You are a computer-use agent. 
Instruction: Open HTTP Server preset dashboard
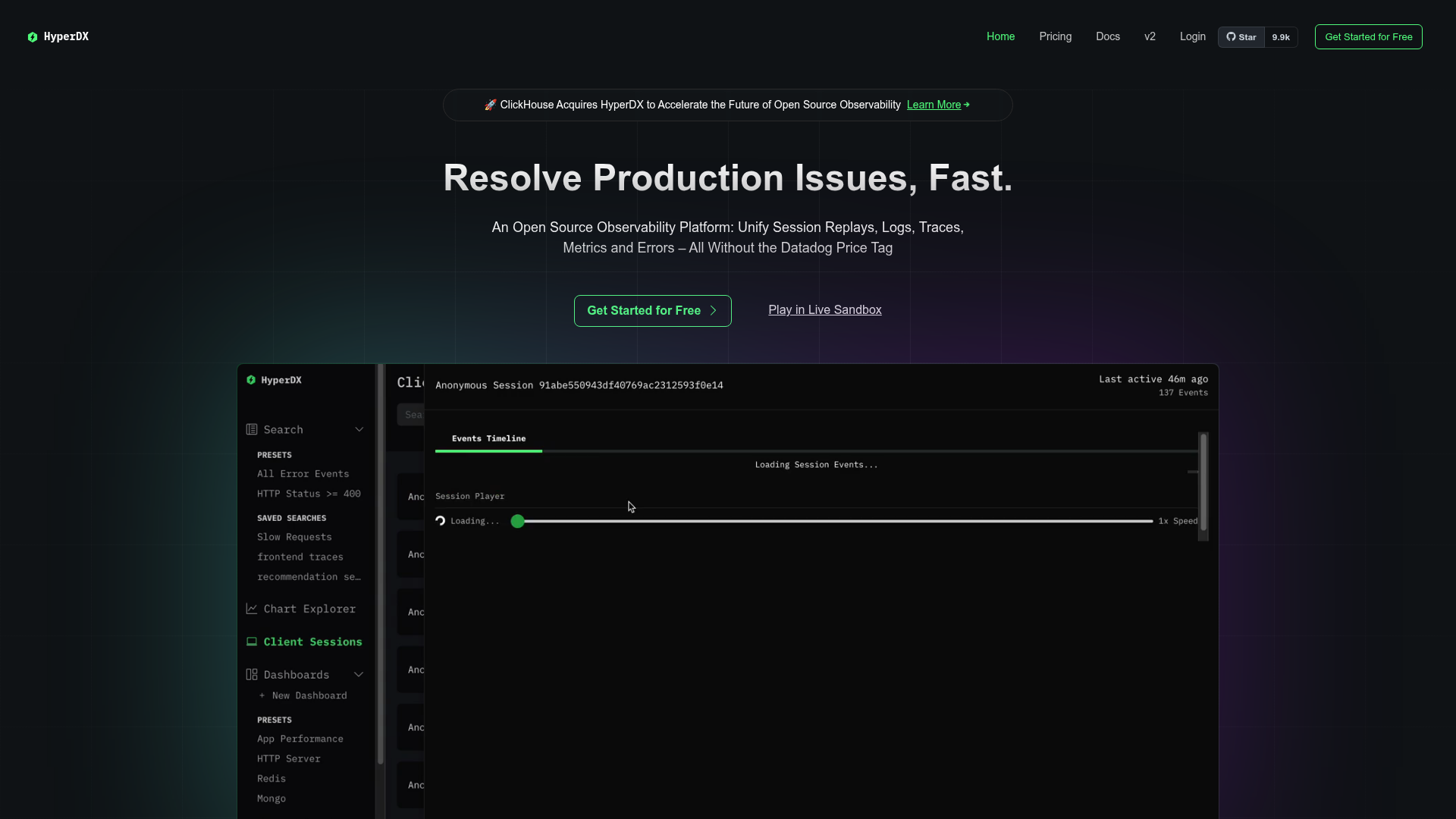pos(288,758)
